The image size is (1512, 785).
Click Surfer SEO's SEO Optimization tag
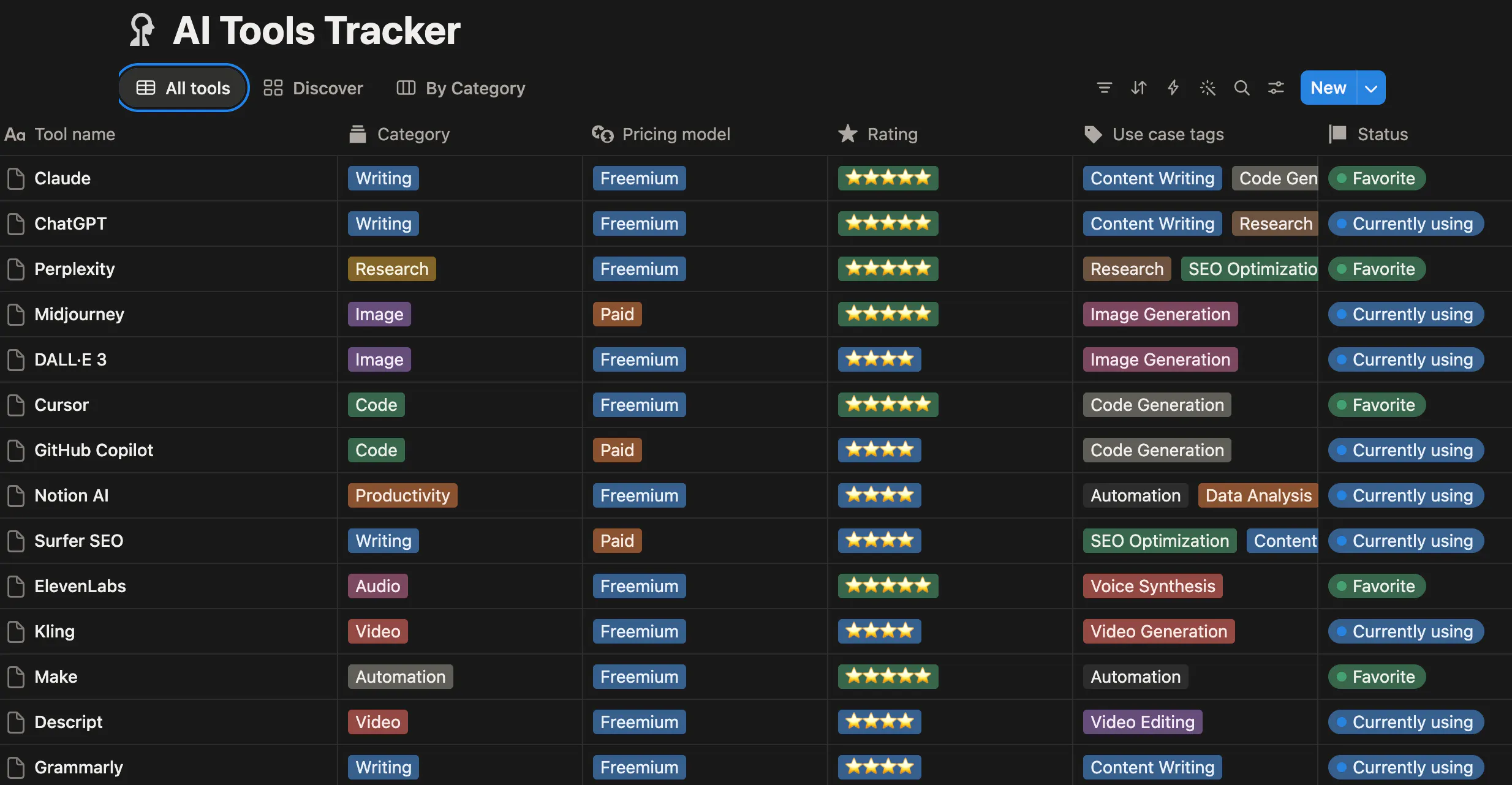pyautogui.click(x=1160, y=541)
